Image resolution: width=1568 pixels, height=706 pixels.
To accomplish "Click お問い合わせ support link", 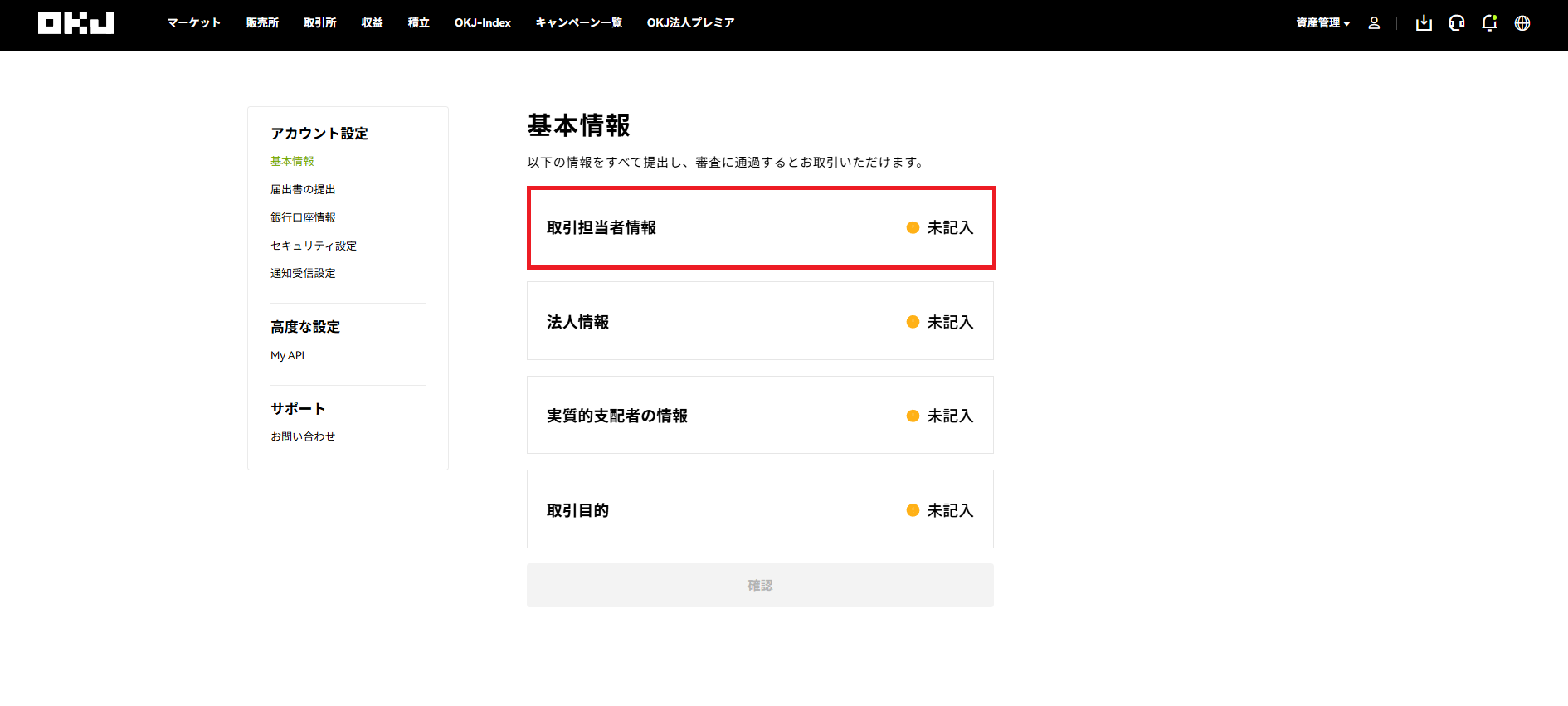I will pyautogui.click(x=303, y=436).
